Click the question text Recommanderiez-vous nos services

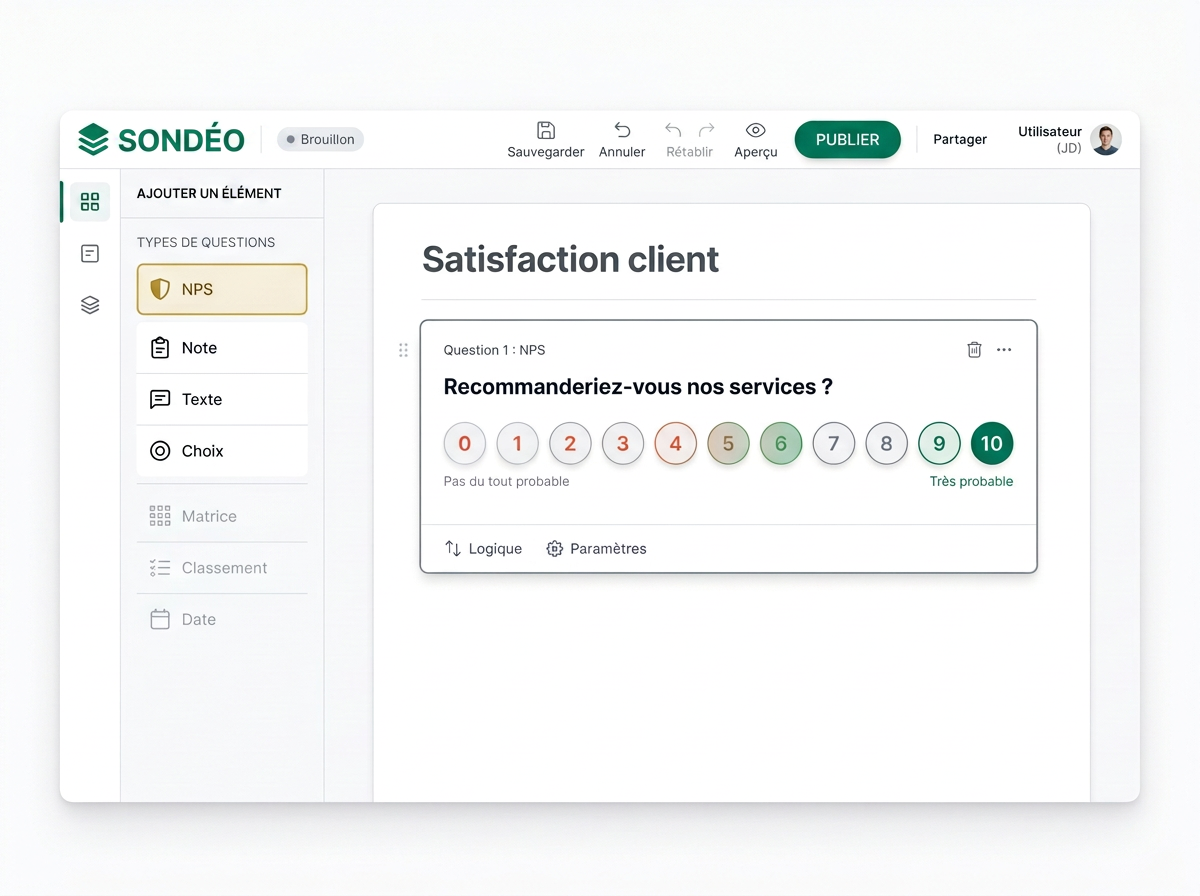(x=638, y=387)
